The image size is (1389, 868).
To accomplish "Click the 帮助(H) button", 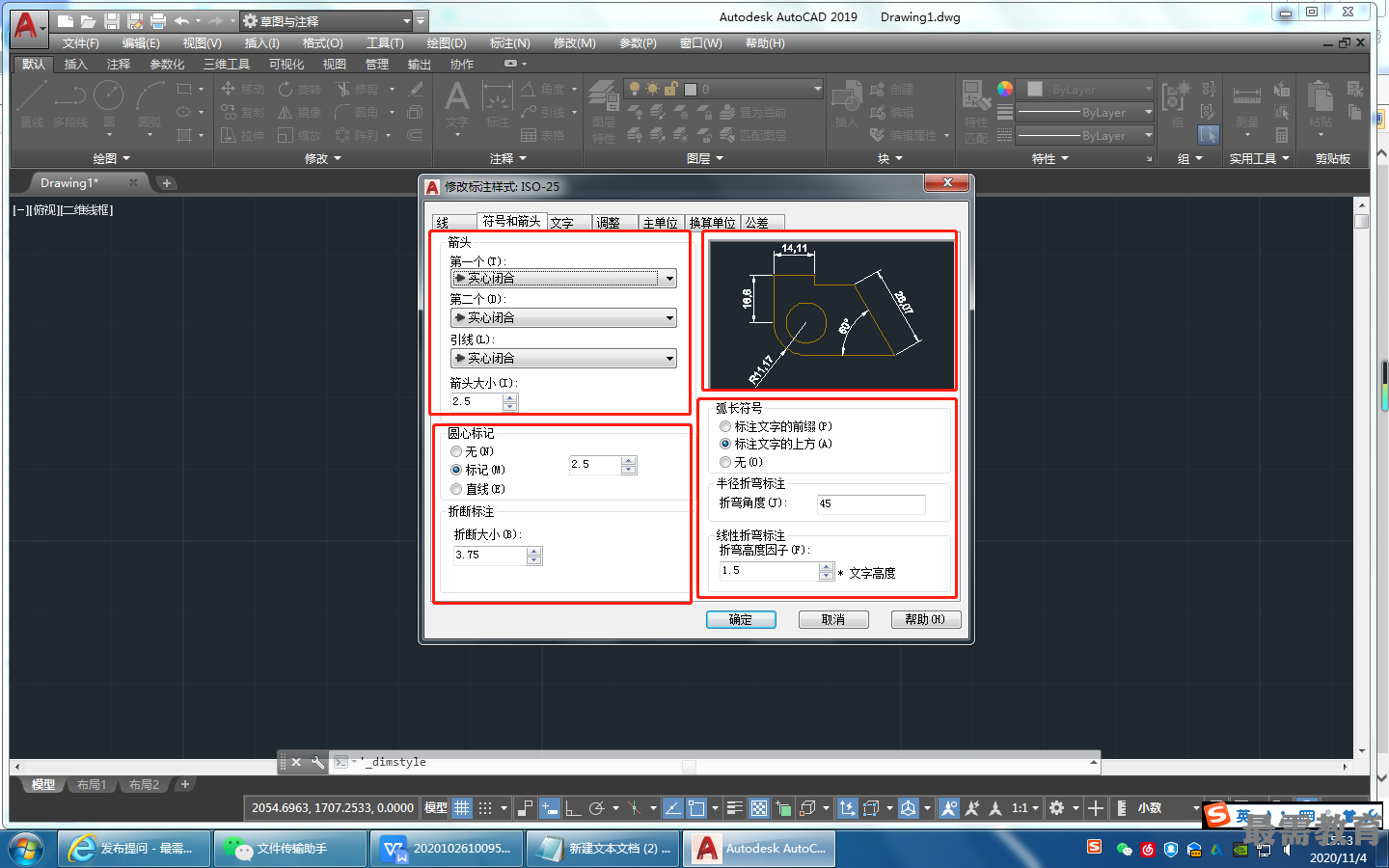I will [x=926, y=619].
